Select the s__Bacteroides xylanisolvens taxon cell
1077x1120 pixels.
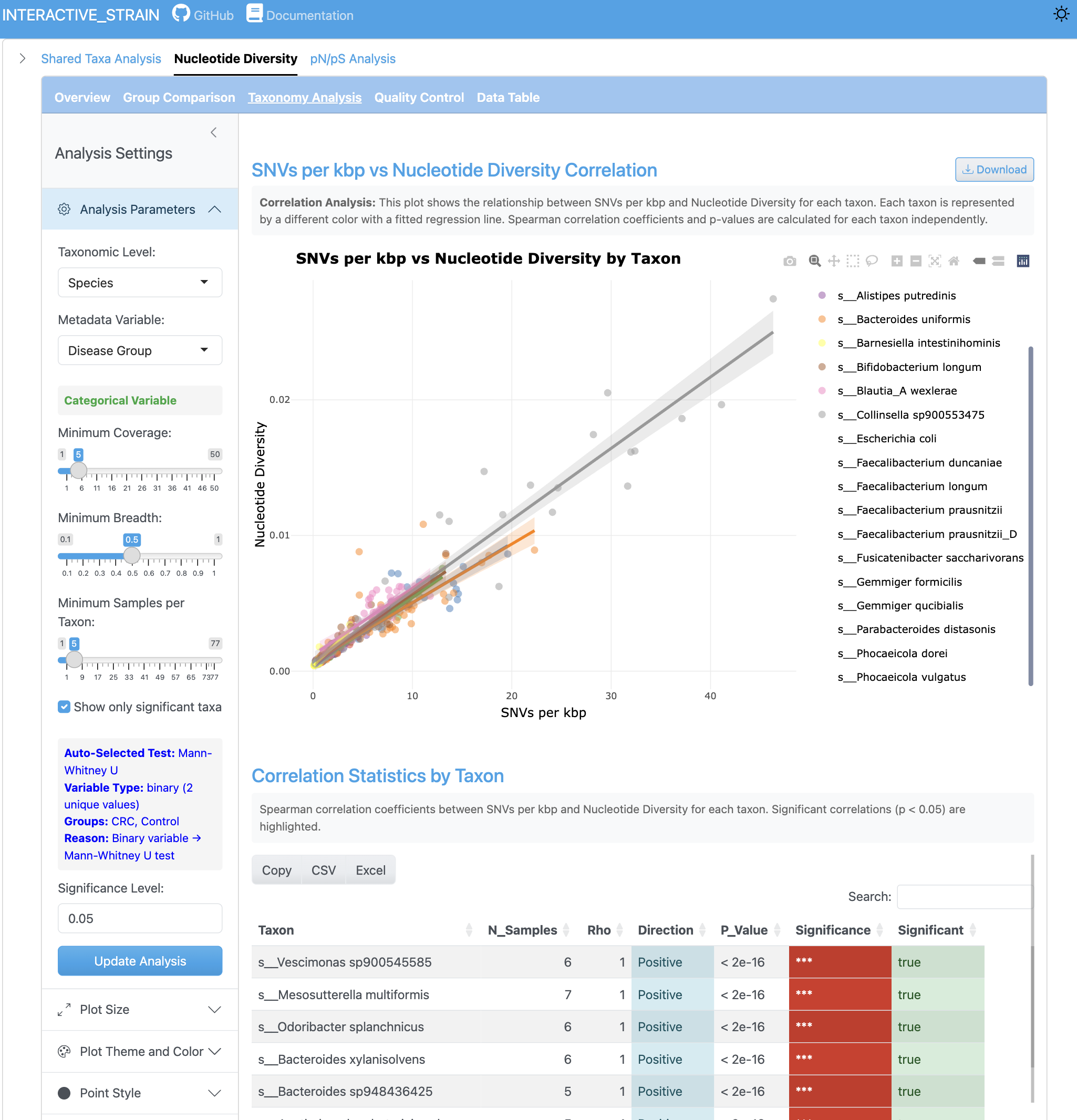tap(366, 1060)
